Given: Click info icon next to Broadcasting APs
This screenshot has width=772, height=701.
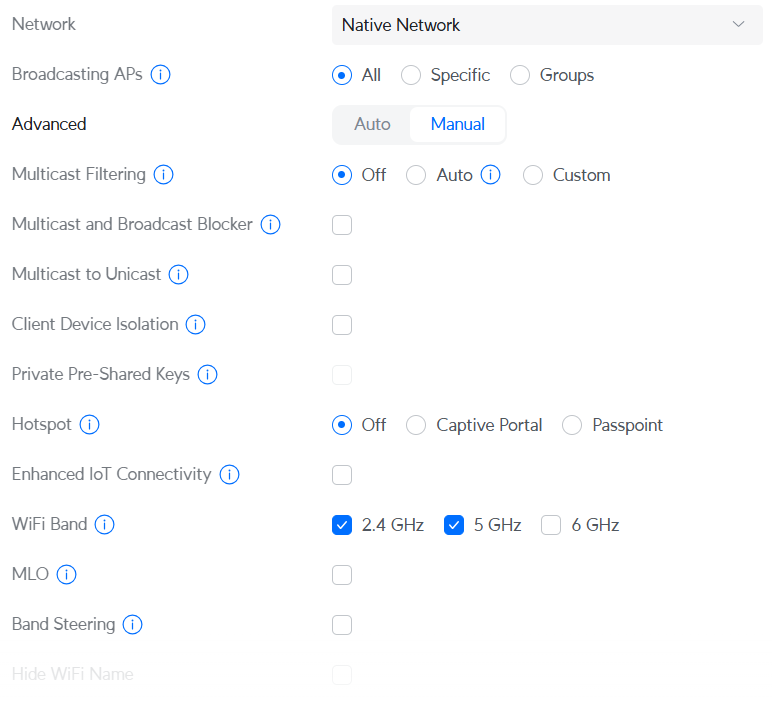Looking at the screenshot, I should click(x=160, y=75).
